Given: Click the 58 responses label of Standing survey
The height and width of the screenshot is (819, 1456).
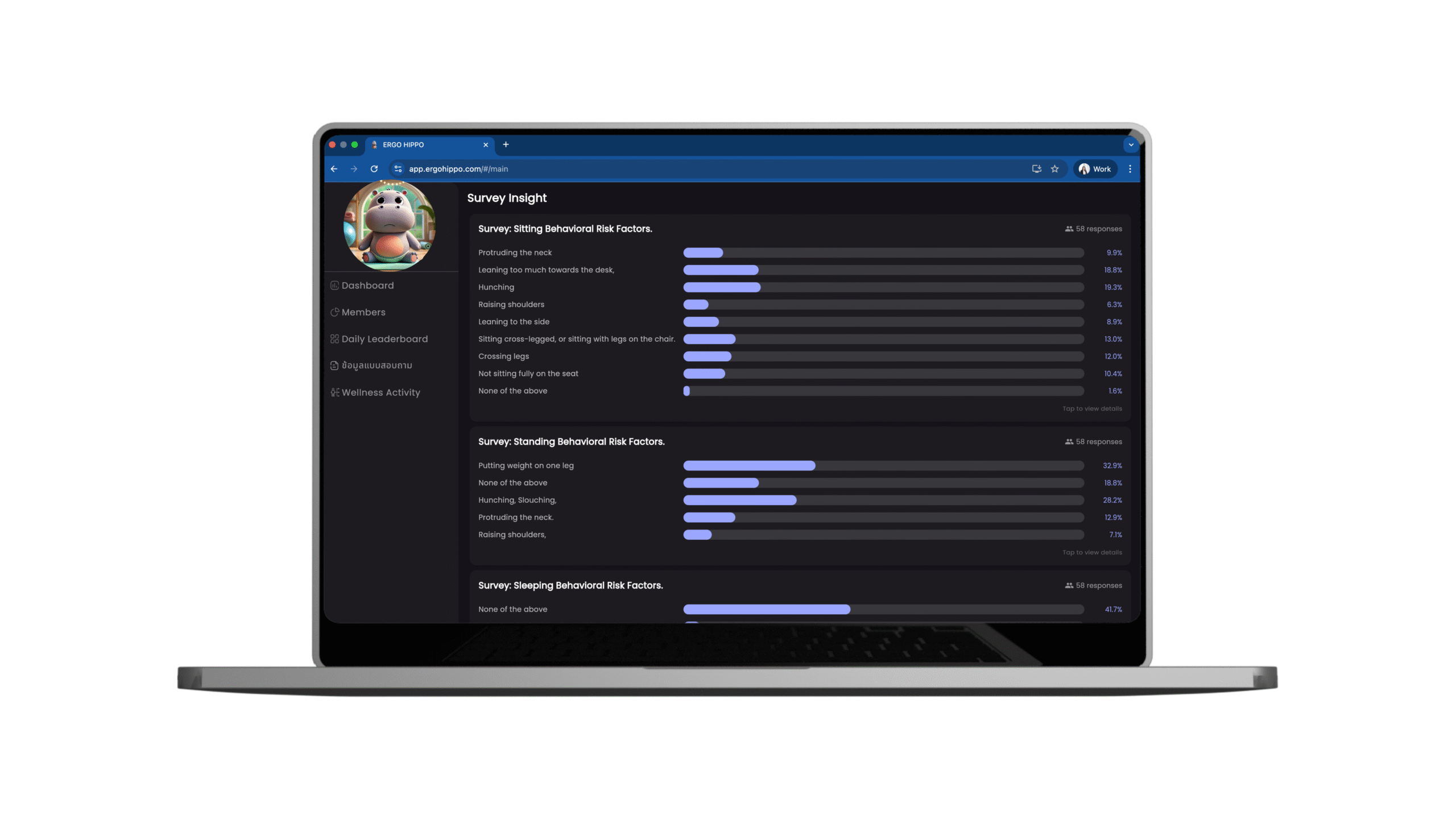Looking at the screenshot, I should (1093, 441).
